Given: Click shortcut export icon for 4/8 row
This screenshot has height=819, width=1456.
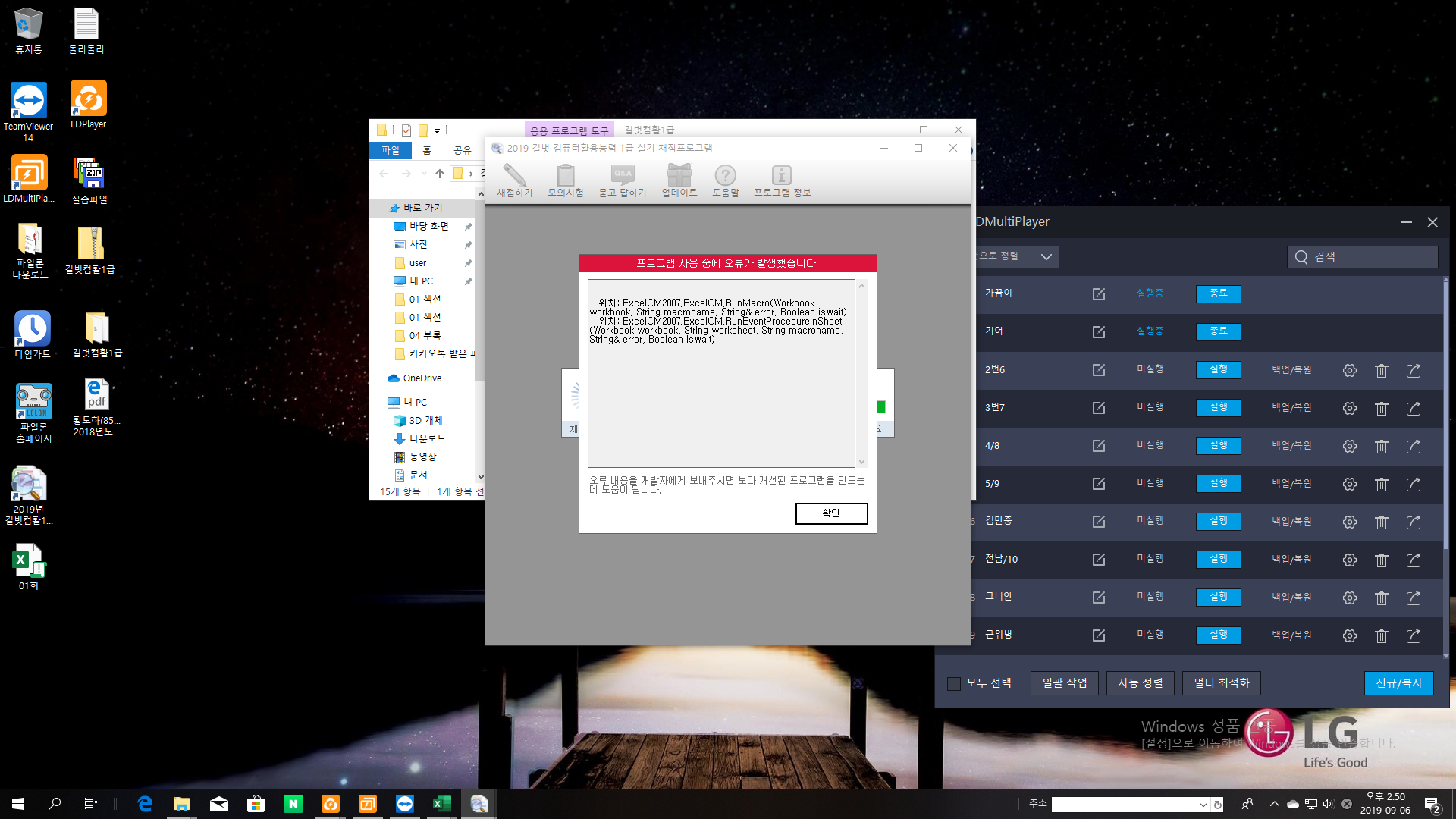Looking at the screenshot, I should point(1414,446).
